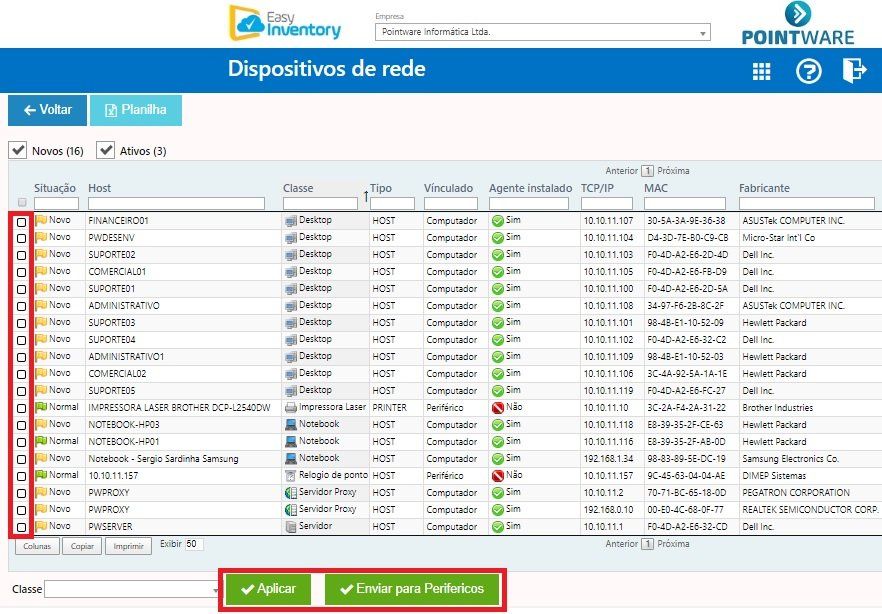Screen dimensions: 882x614
Task: Click red Não icon for 10.10.11.157 row
Action: (x=497, y=476)
